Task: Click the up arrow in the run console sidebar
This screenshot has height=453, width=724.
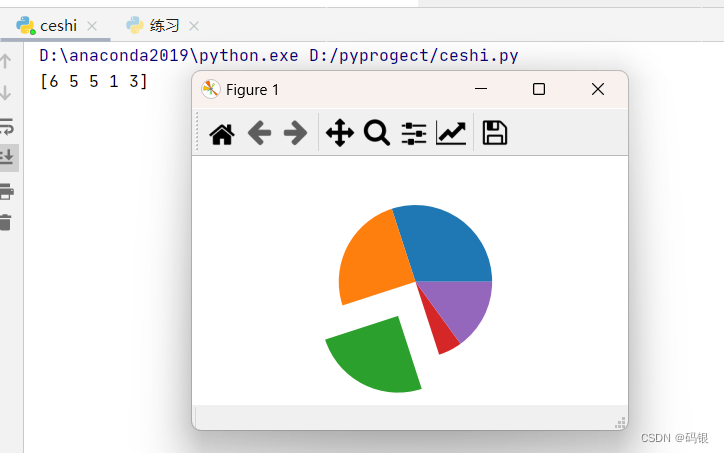Action: tap(6, 61)
